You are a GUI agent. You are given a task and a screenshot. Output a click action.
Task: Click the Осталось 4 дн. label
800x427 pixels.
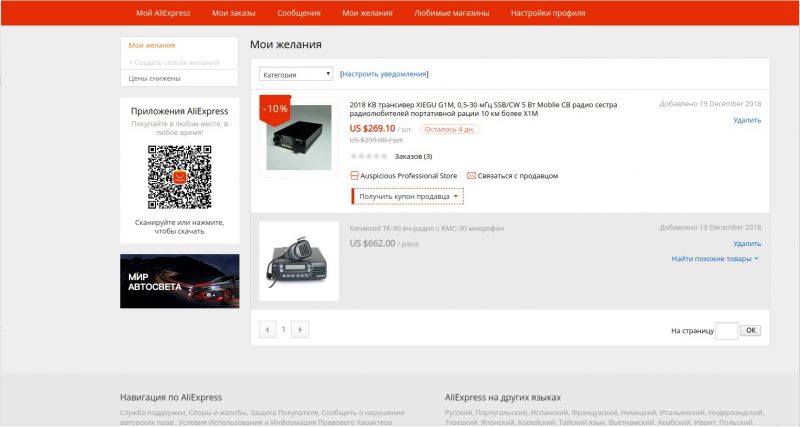click(449, 130)
